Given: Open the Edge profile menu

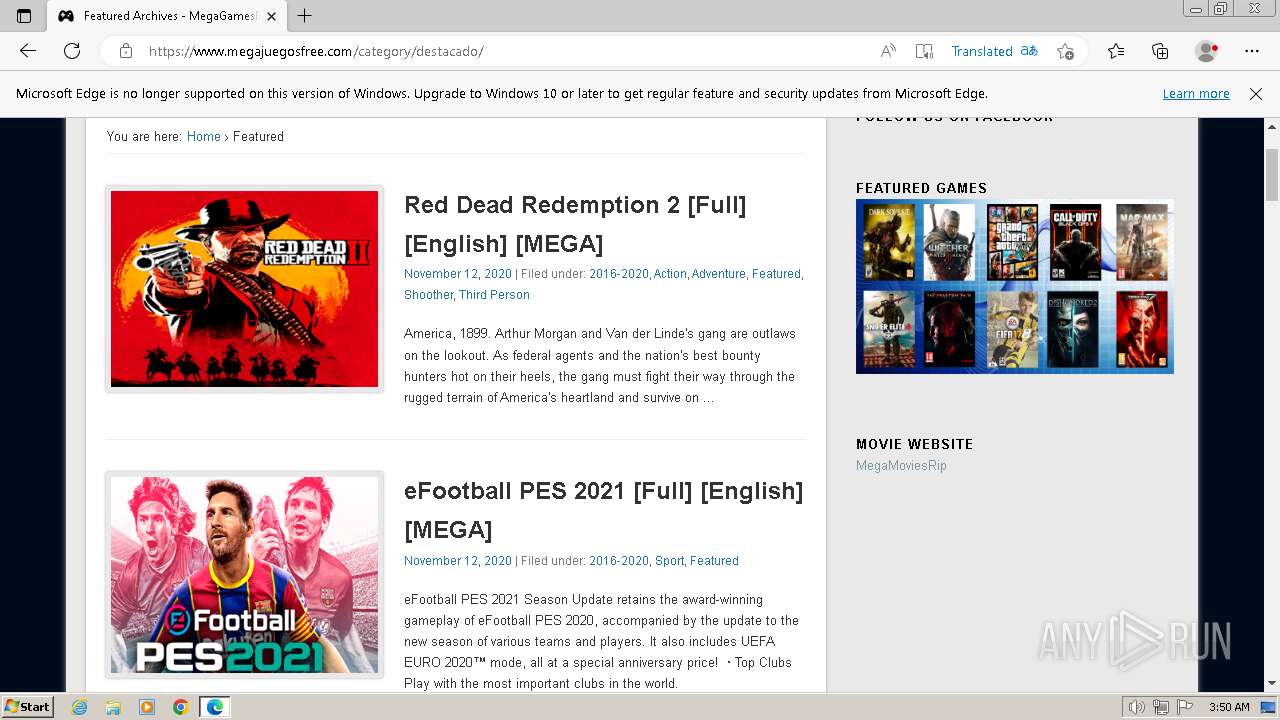Looking at the screenshot, I should (x=1206, y=51).
